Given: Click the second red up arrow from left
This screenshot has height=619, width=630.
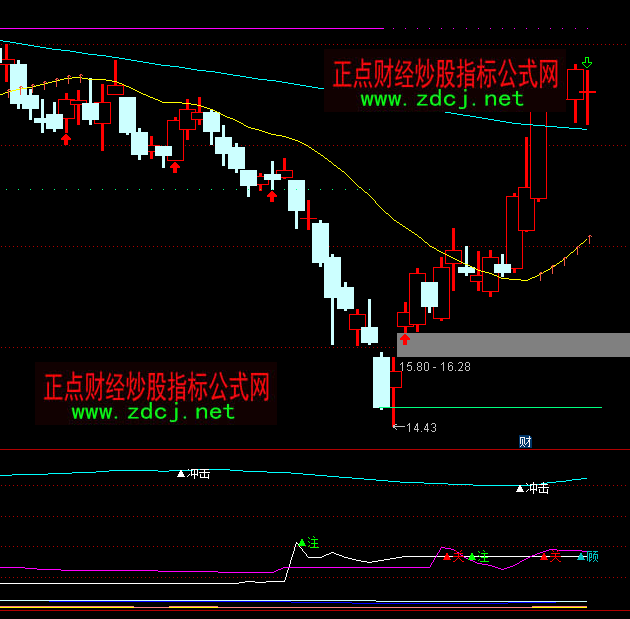Looking at the screenshot, I should pos(175,166).
